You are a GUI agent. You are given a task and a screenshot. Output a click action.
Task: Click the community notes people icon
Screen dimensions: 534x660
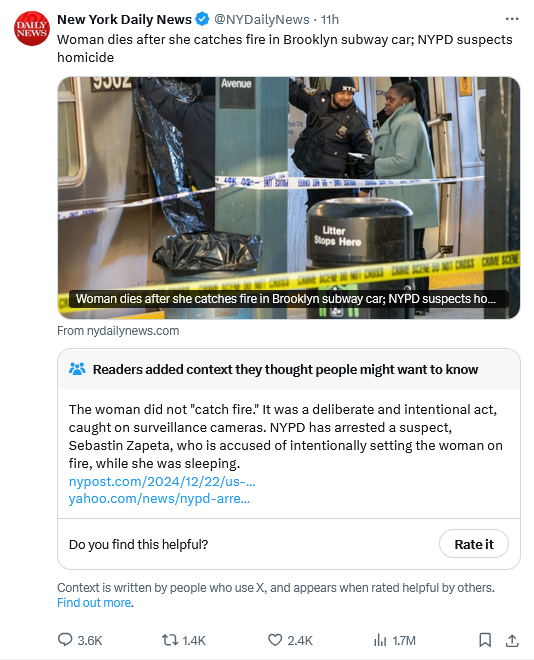(x=77, y=369)
